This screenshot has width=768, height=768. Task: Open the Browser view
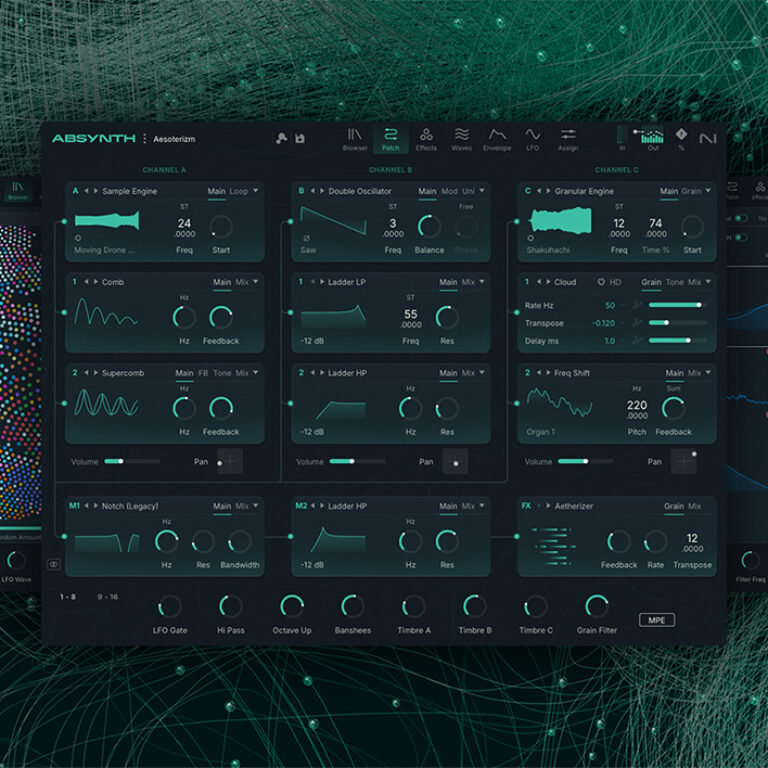click(x=355, y=138)
